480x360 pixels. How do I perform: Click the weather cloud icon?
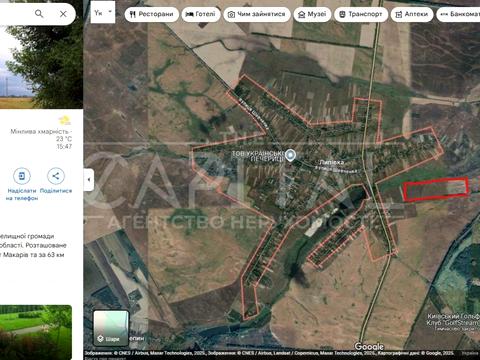(x=65, y=120)
